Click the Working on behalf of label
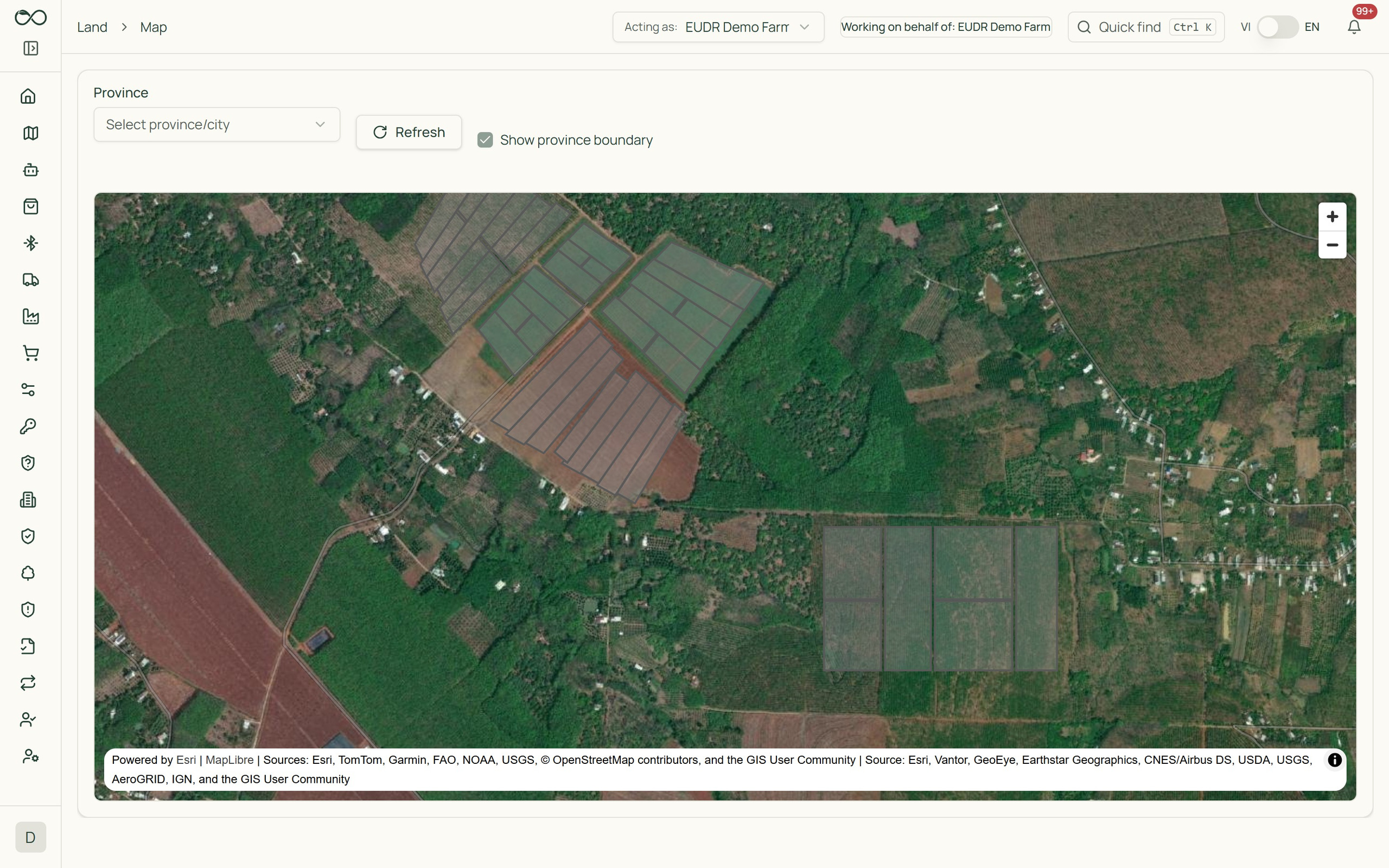The width and height of the screenshot is (1389, 868). click(x=945, y=27)
